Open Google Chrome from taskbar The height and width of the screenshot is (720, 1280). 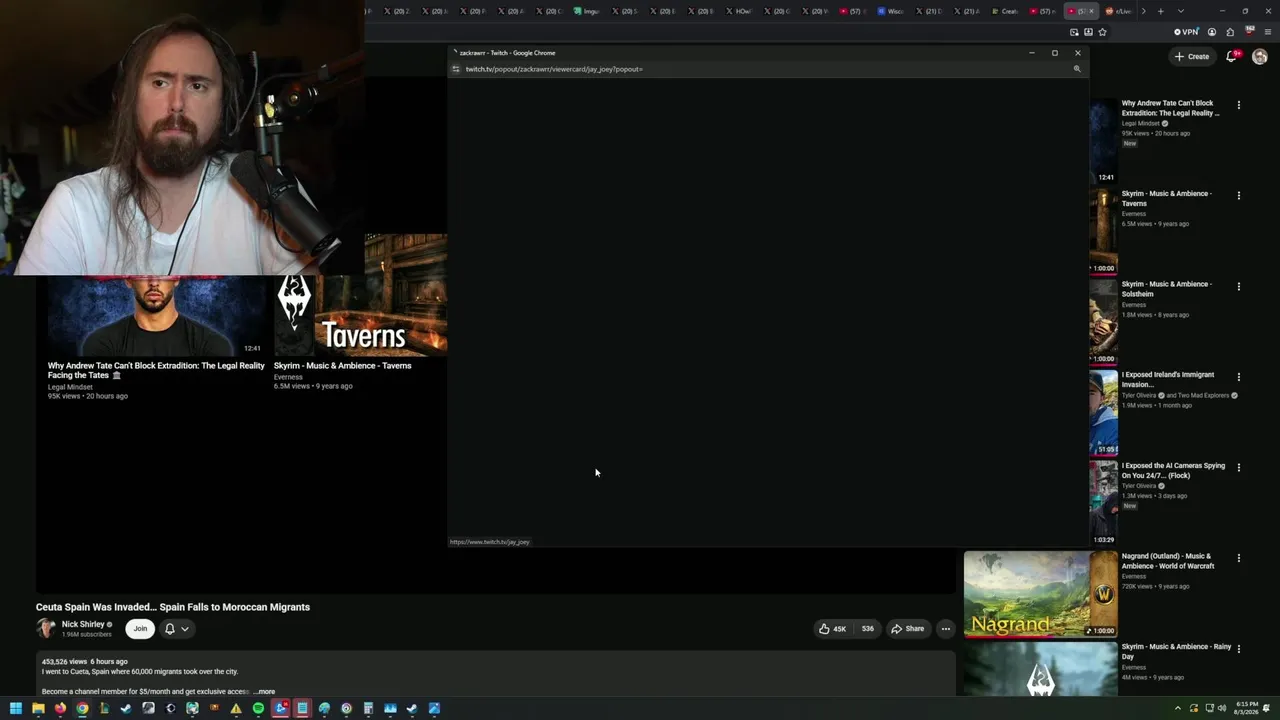(x=82, y=709)
